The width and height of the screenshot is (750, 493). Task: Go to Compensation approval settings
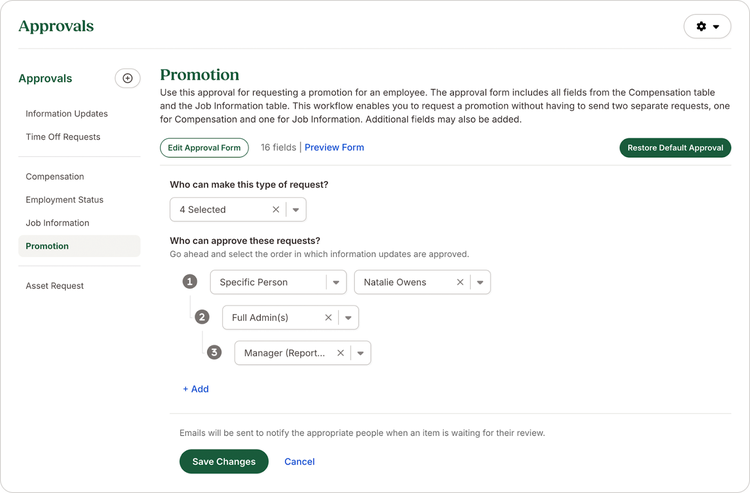(55, 176)
